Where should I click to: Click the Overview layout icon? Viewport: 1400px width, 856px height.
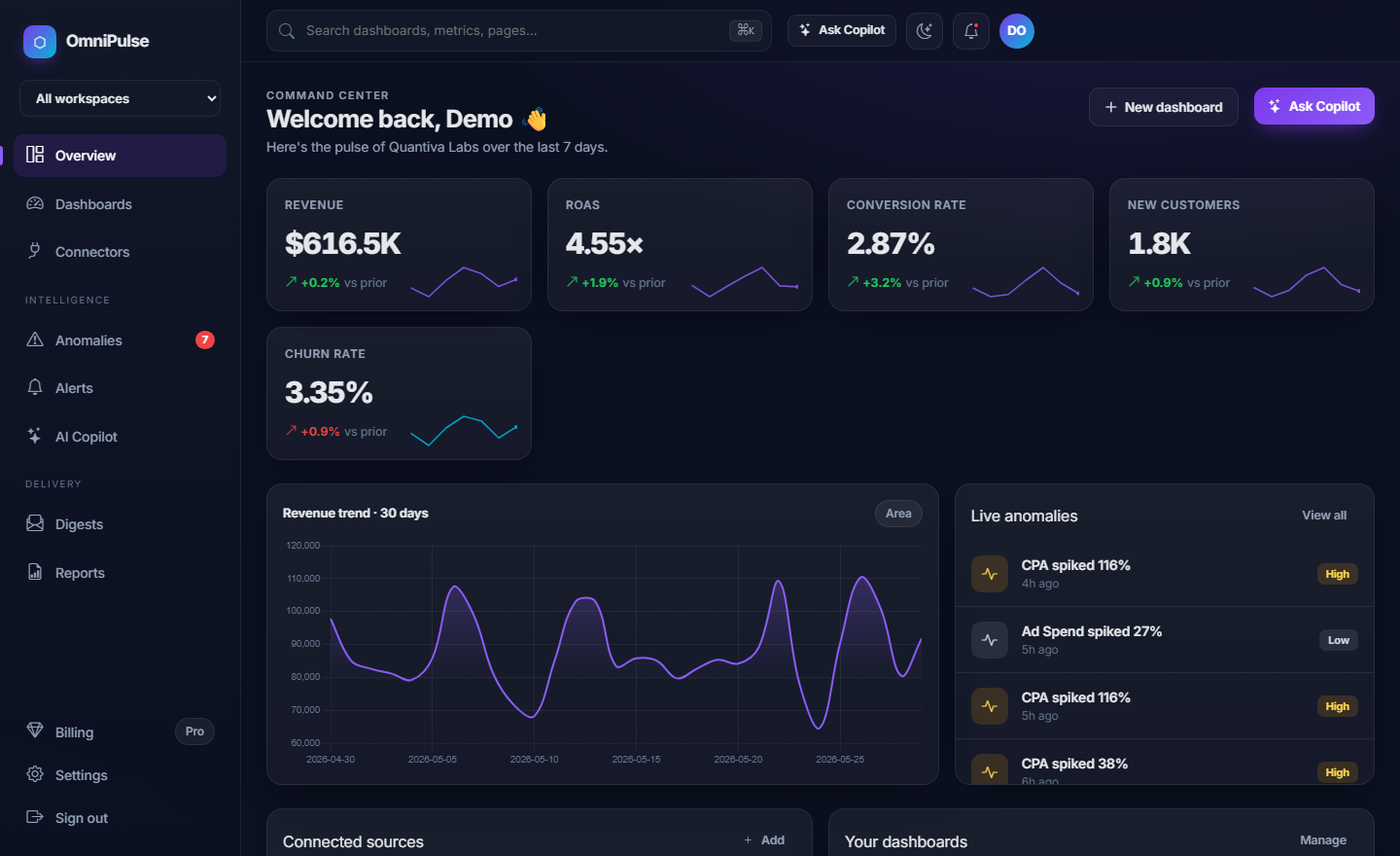(x=35, y=155)
